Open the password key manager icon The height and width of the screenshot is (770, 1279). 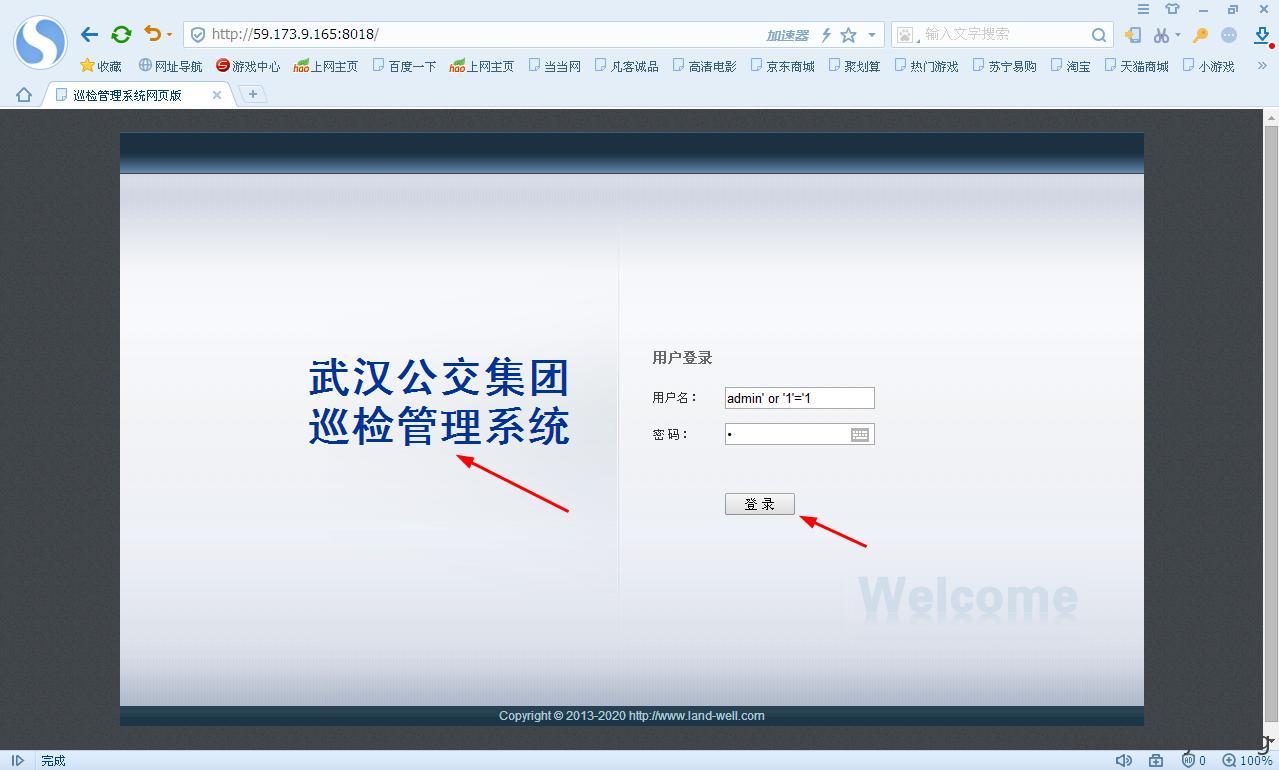coord(1200,35)
